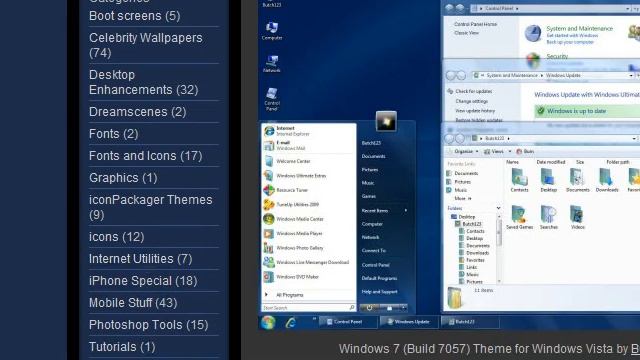Open the icons (12) category

click(x=117, y=237)
